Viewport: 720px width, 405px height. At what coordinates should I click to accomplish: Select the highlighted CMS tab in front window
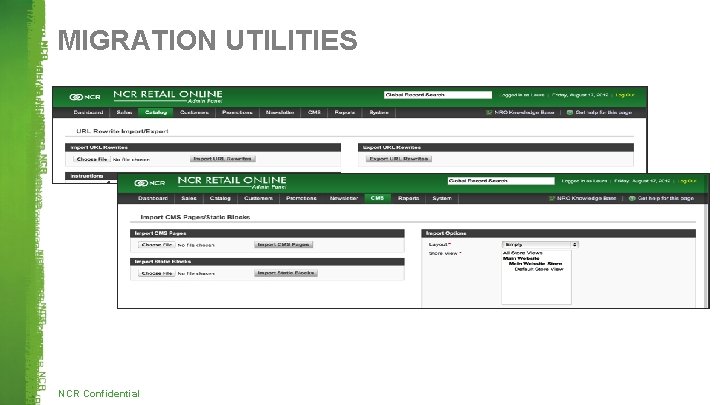point(377,198)
